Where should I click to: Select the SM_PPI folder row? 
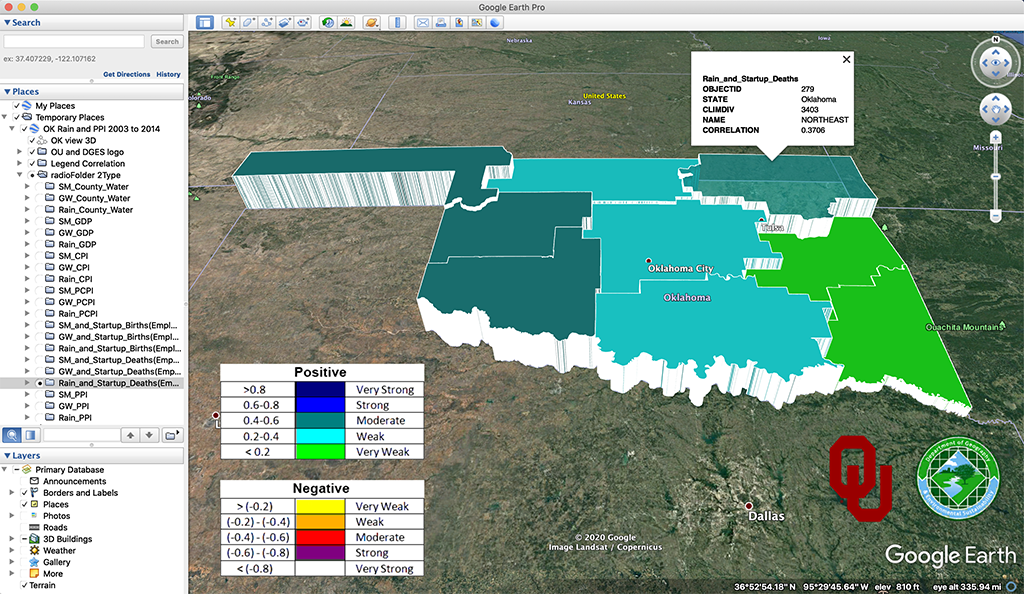(72, 395)
